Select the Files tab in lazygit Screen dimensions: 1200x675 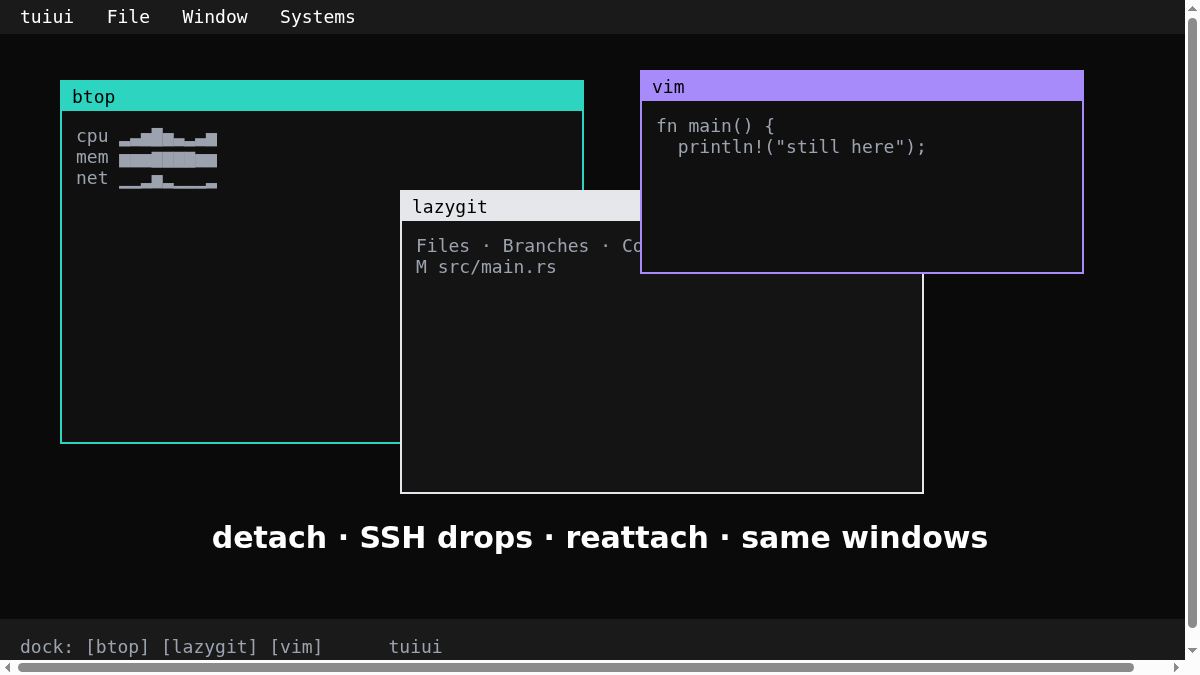443,246
